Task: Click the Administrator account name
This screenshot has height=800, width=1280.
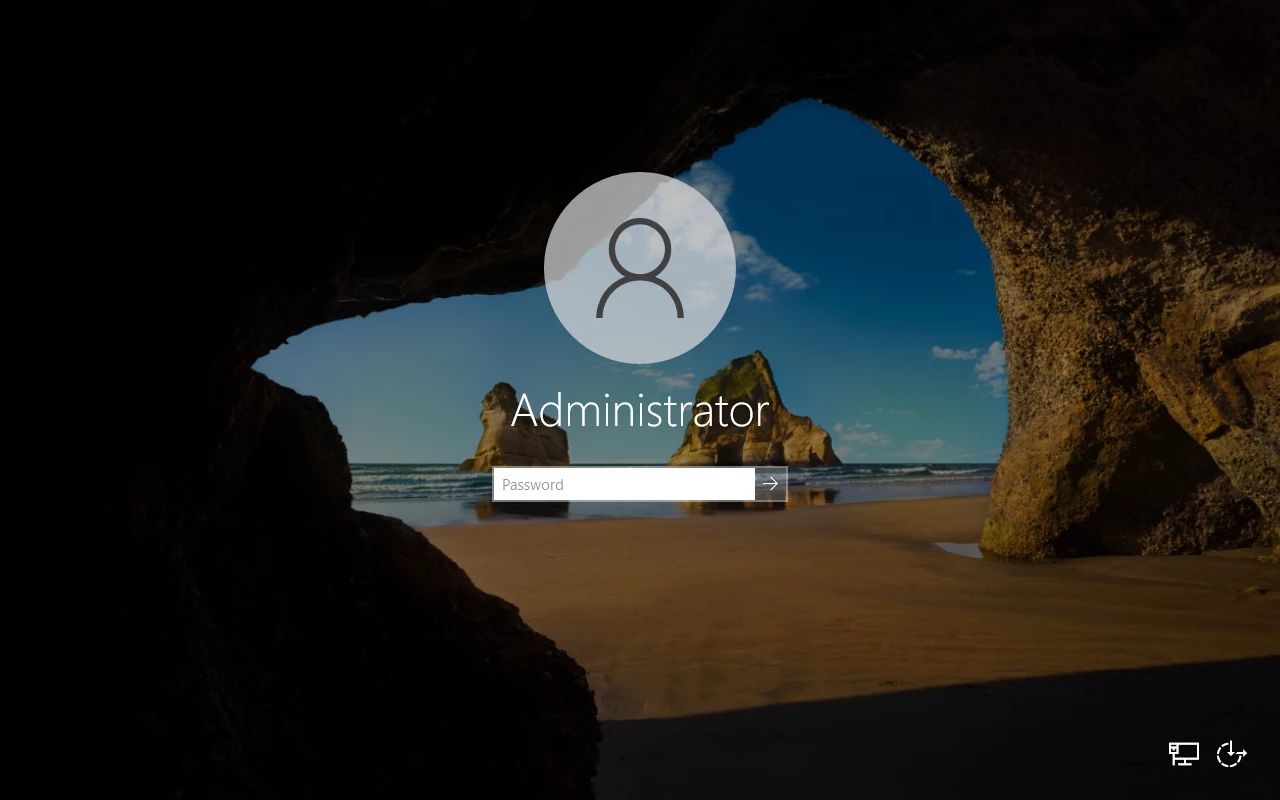Action: (640, 411)
